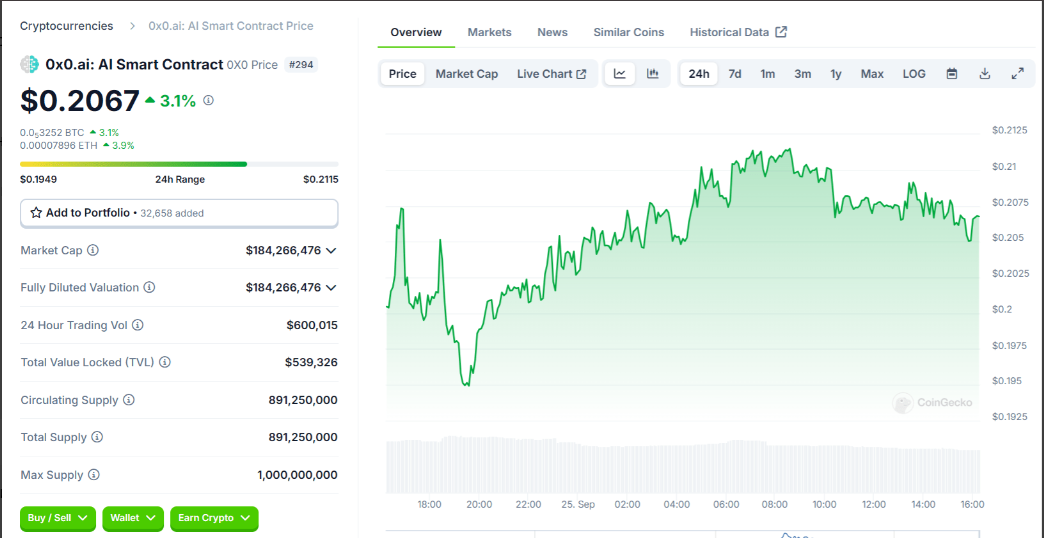
Task: Switch to candlestick chart icon
Action: click(x=652, y=74)
